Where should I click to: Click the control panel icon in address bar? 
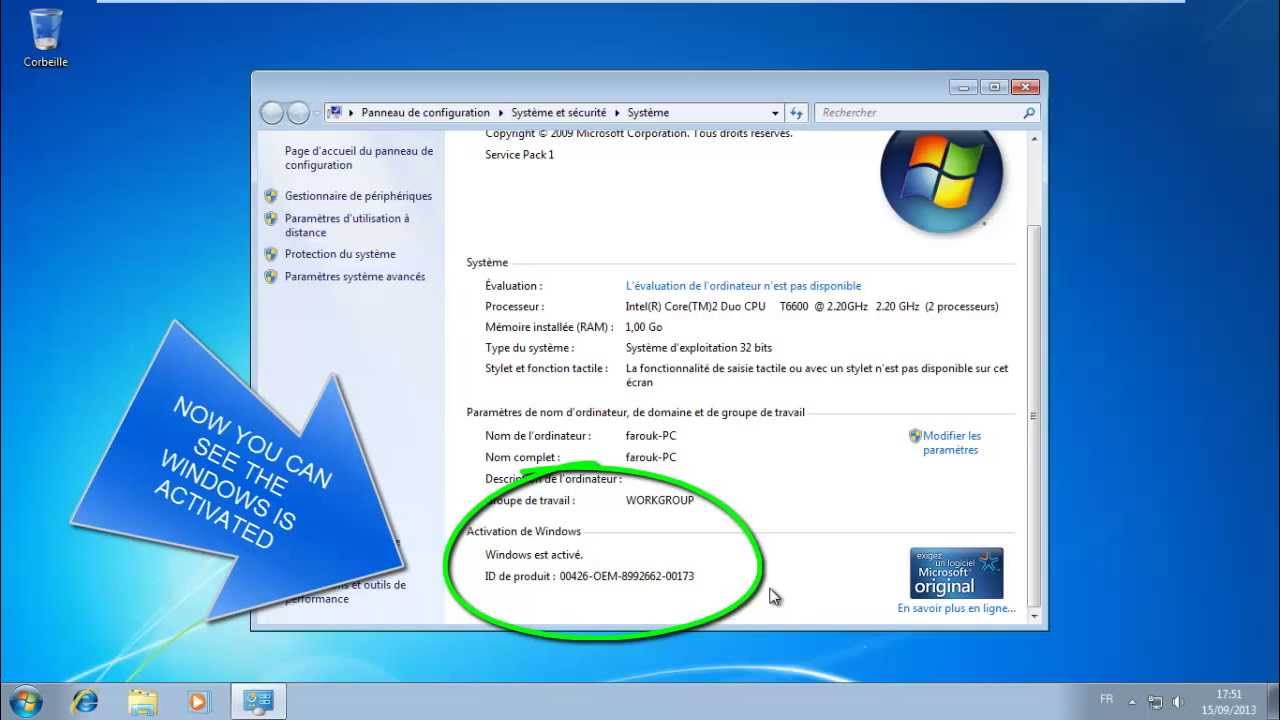335,112
